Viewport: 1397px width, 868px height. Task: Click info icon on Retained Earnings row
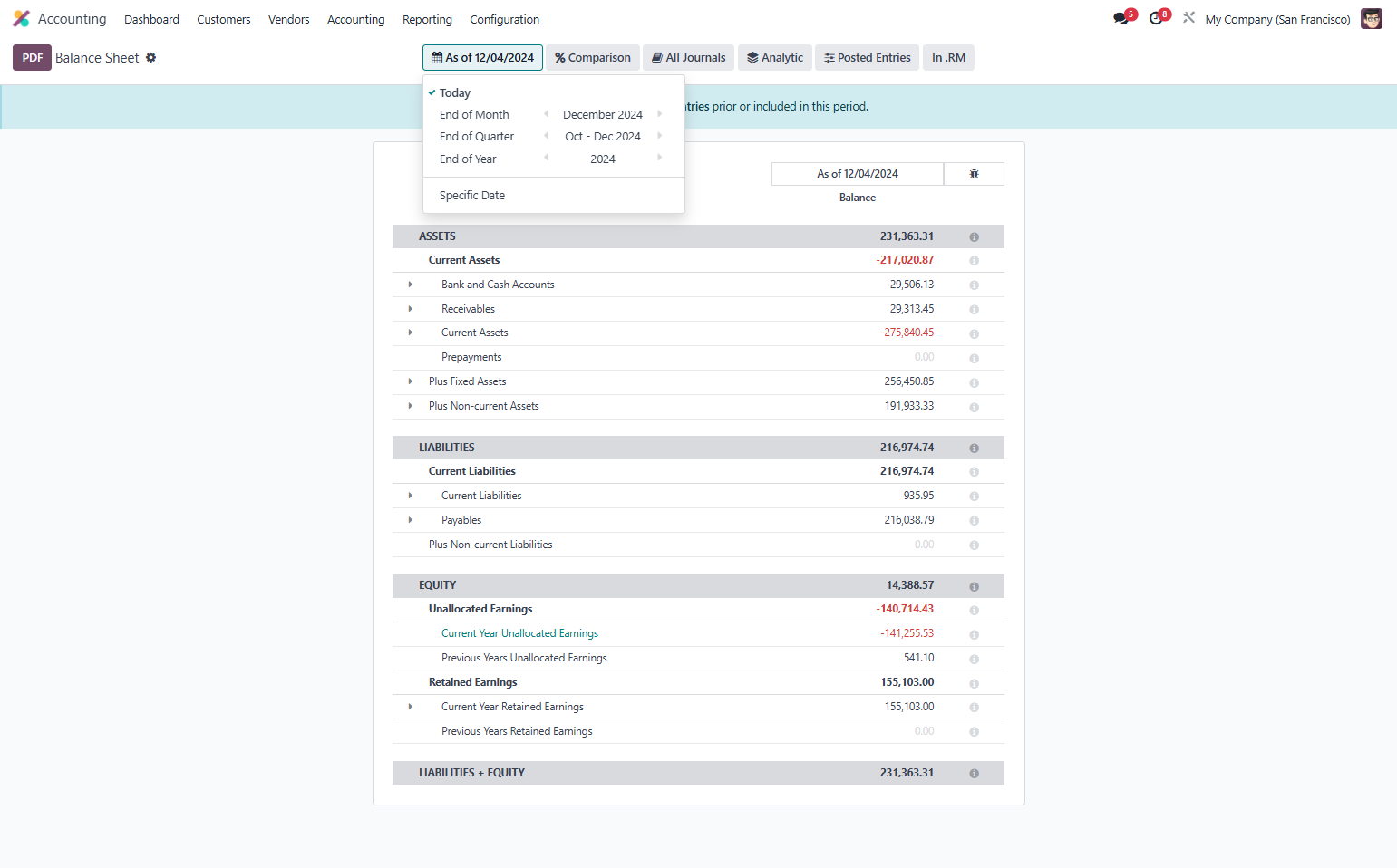[974, 683]
